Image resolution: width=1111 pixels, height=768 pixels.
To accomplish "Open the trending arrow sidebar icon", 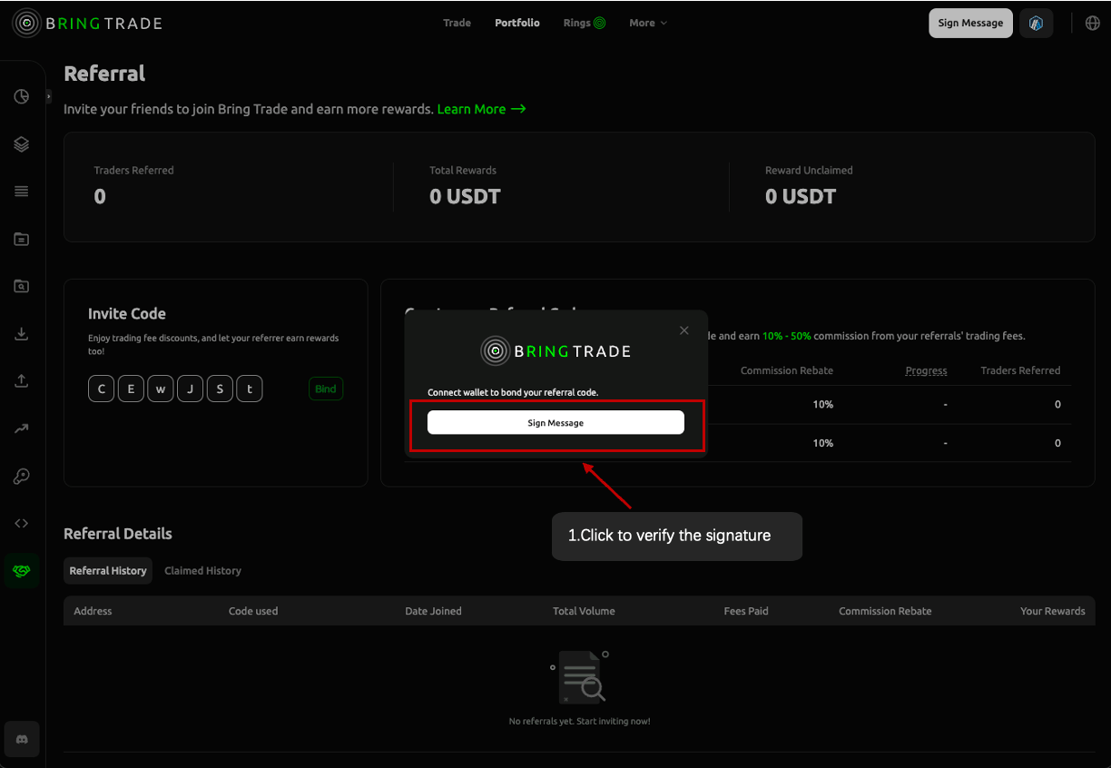I will pyautogui.click(x=21, y=429).
